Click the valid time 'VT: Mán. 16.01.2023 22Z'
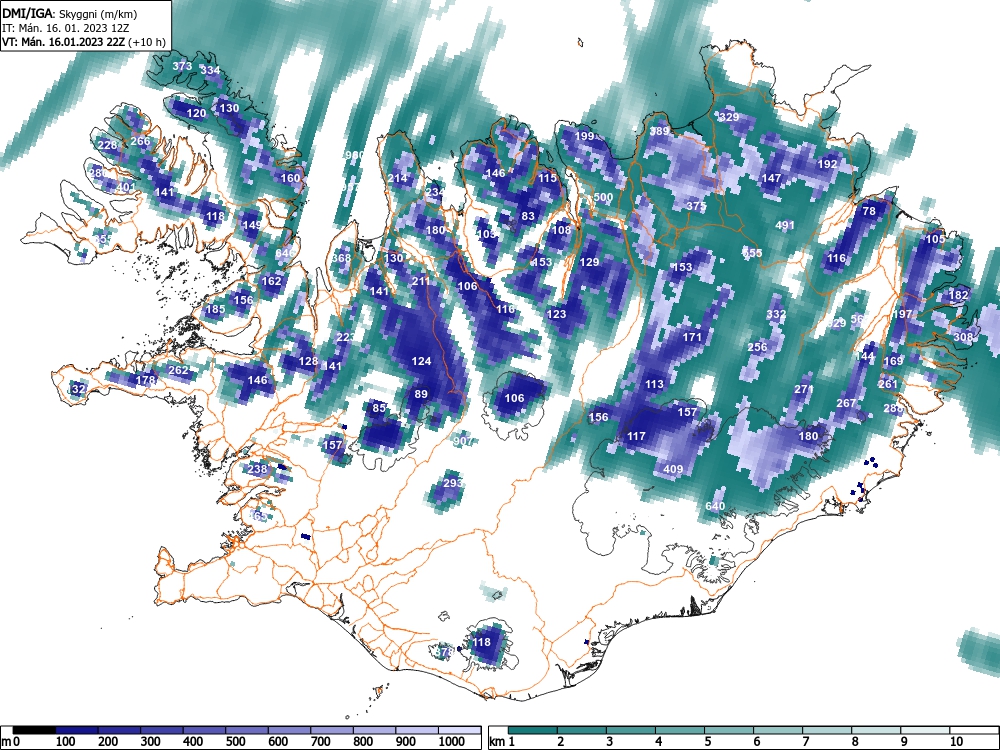The width and height of the screenshot is (1000, 750). click(64, 42)
